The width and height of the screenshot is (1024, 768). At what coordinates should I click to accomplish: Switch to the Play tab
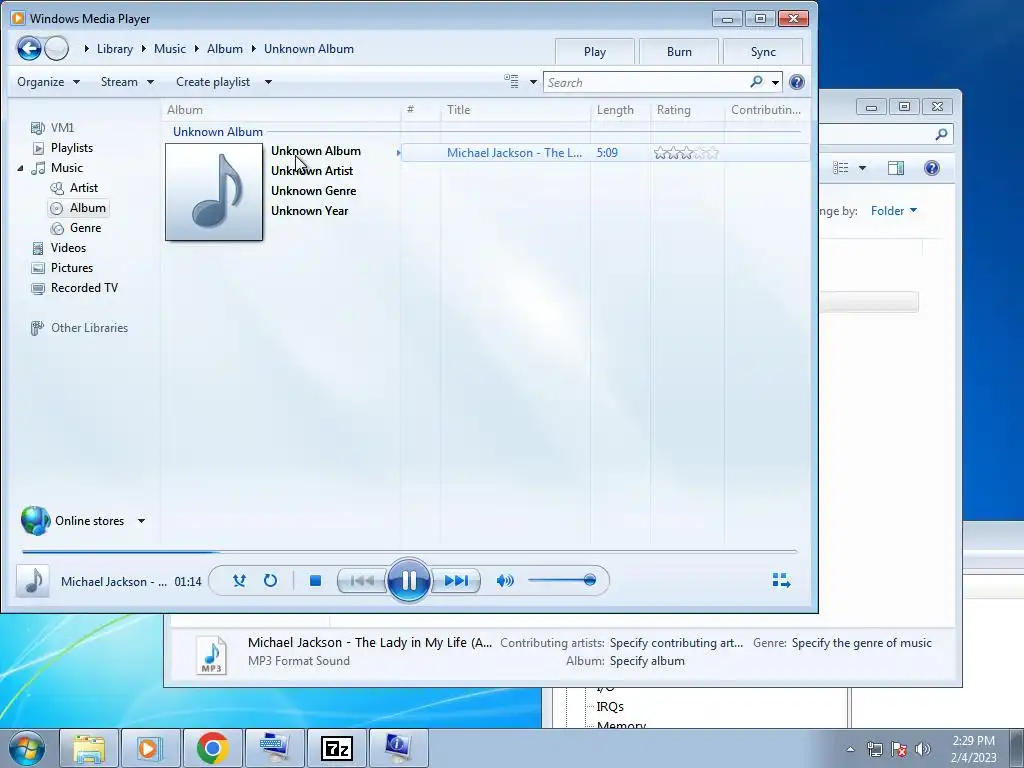tap(594, 52)
